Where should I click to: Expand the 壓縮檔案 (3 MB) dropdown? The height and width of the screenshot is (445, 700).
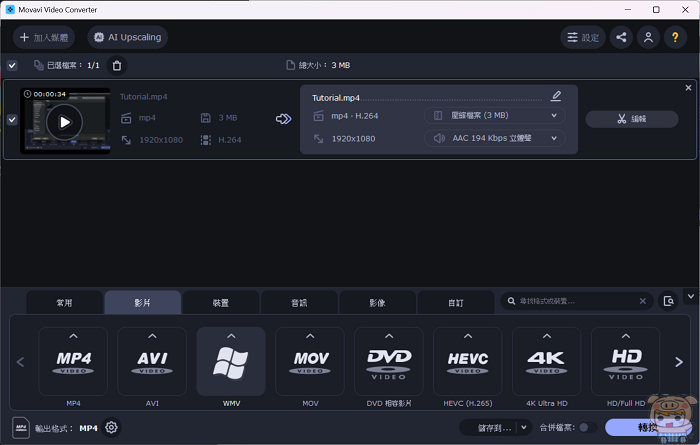(494, 116)
